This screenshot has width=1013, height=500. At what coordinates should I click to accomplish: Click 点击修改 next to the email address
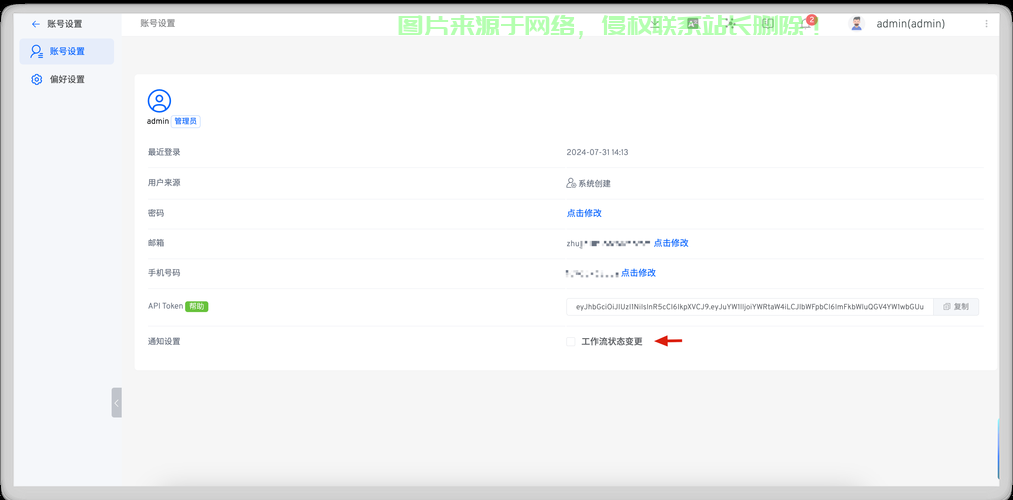coord(671,243)
